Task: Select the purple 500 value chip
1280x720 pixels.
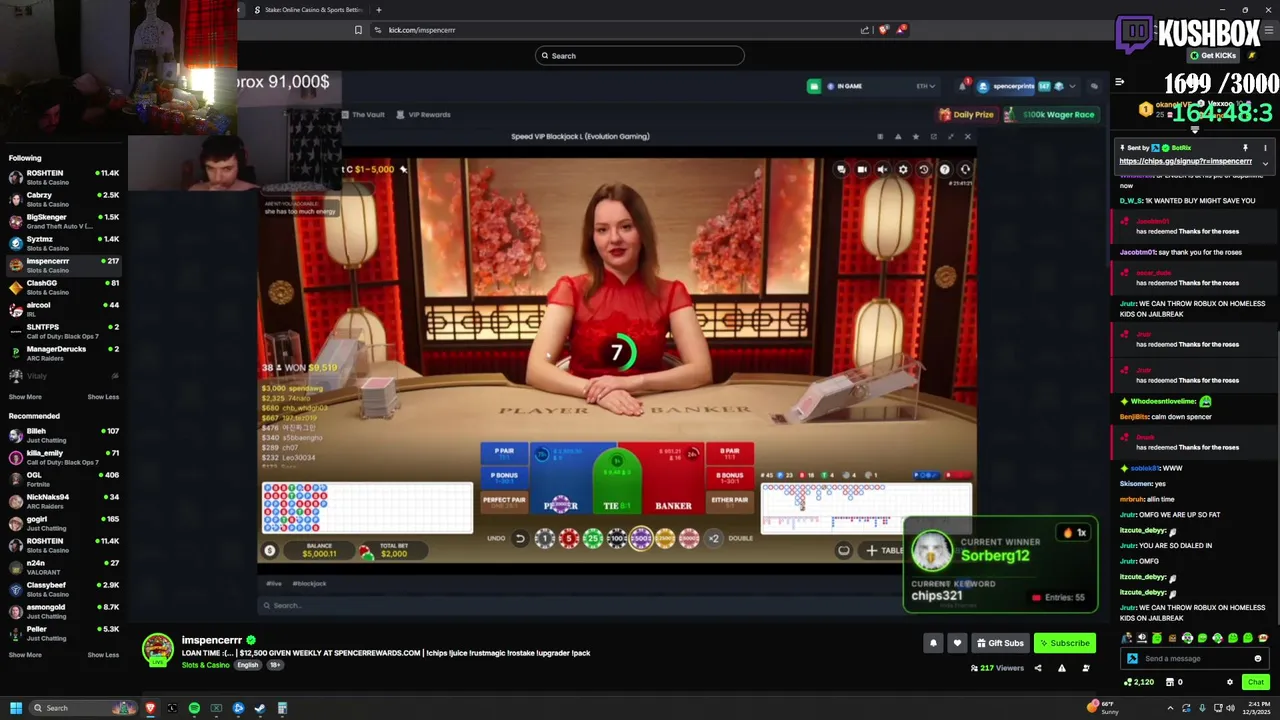Action: coord(641,539)
